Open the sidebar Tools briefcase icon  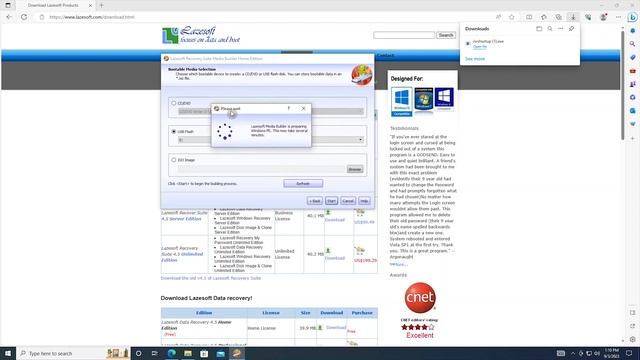pos(633,71)
